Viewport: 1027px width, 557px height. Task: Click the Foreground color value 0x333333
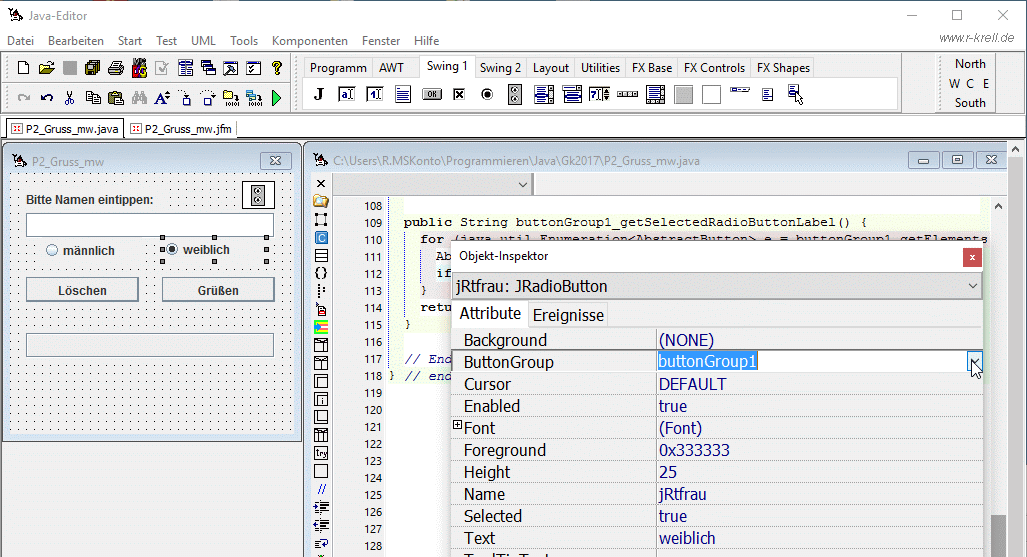click(x=694, y=450)
